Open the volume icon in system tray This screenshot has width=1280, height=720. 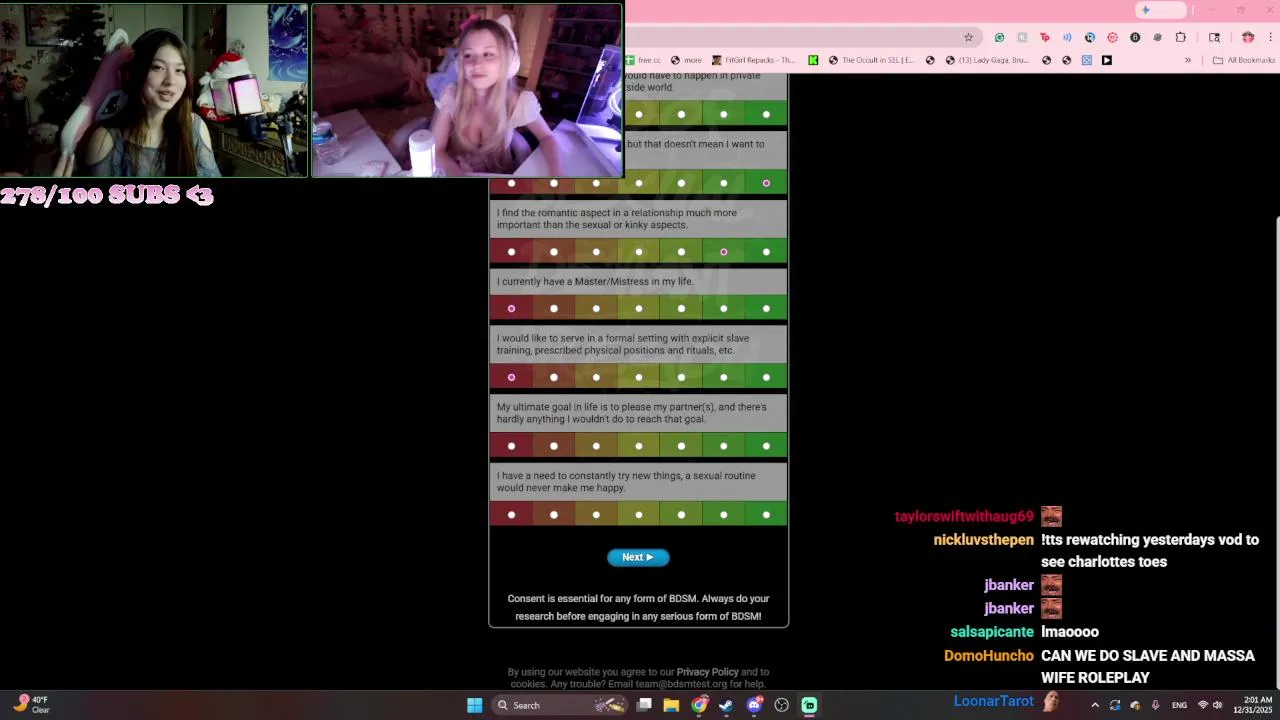1217,705
